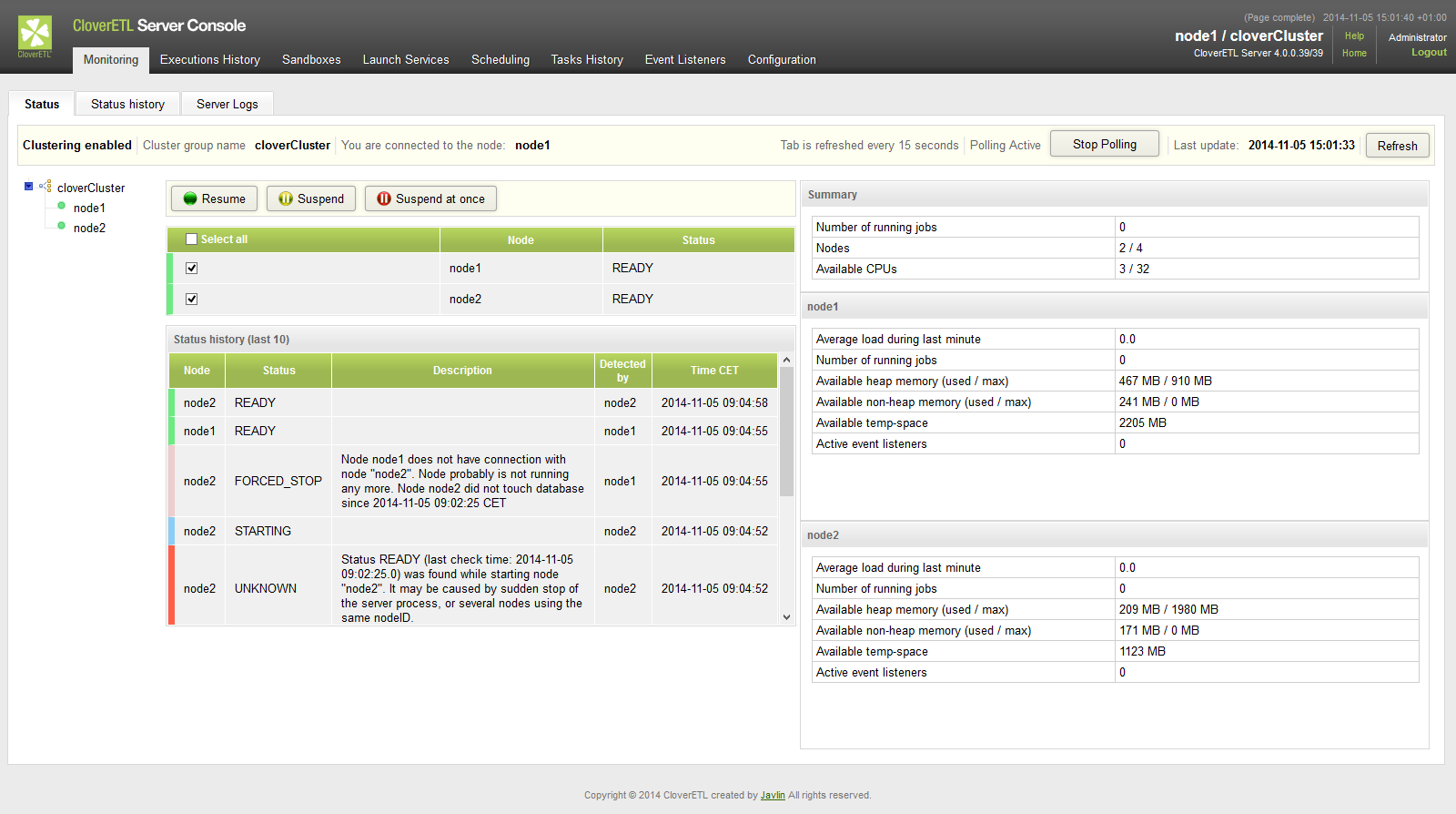
Task: Click green status dot beside node1 in tree
Action: pyautogui.click(x=62, y=206)
